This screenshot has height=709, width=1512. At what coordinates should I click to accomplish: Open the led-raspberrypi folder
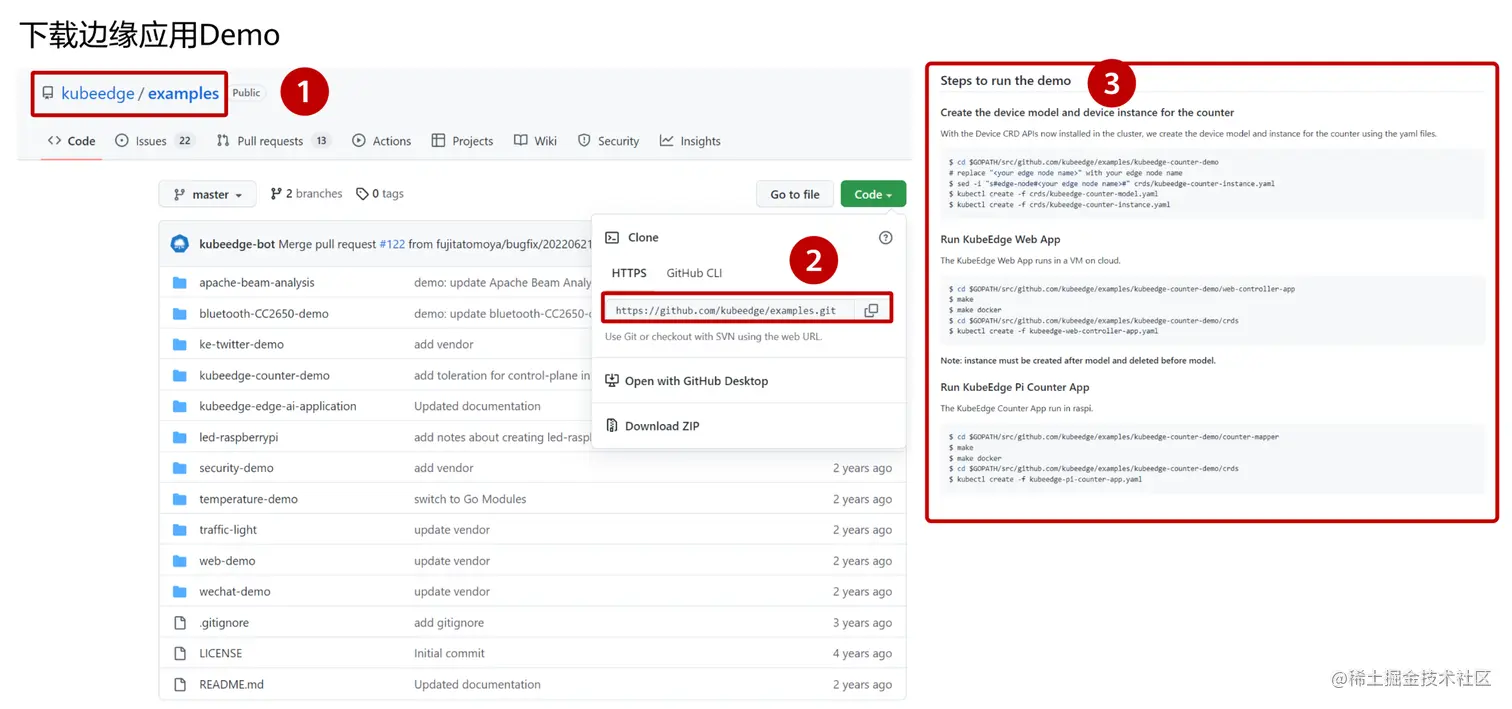coord(238,438)
